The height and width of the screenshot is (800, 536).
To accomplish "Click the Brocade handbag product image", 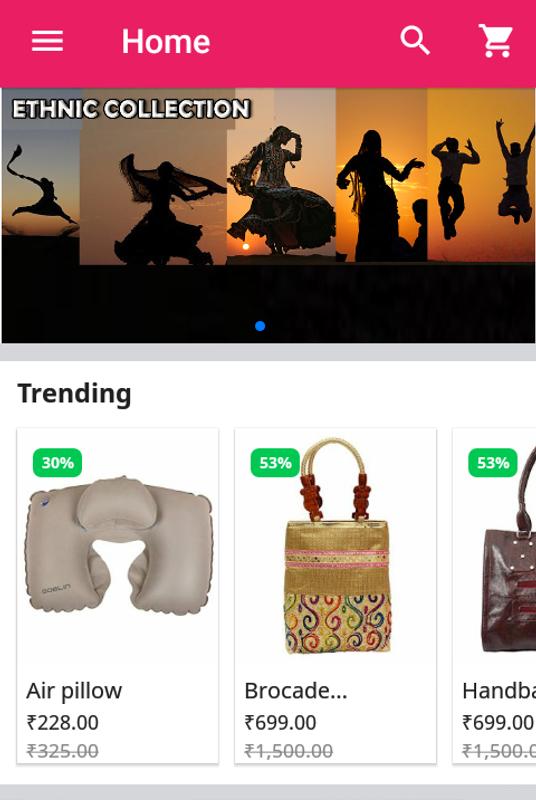I will point(336,546).
